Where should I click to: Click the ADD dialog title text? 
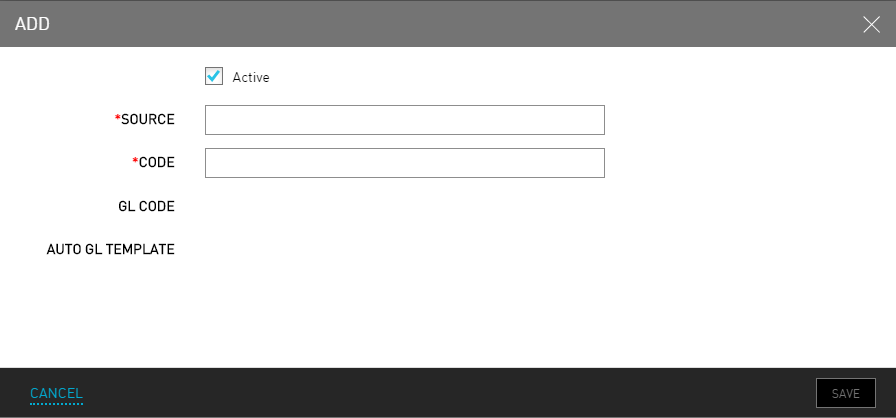click(32, 24)
